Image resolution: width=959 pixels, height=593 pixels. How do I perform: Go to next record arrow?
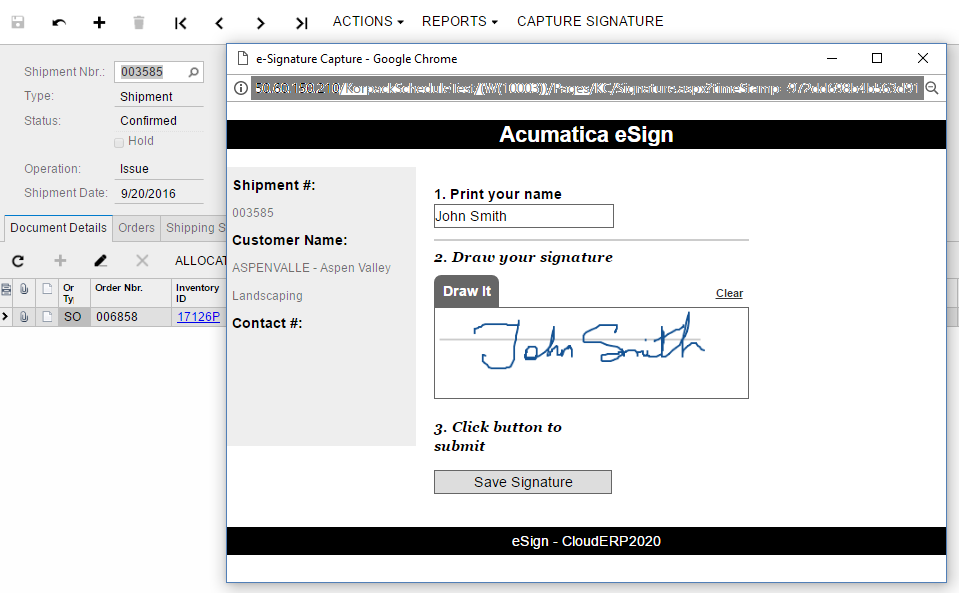click(x=261, y=23)
